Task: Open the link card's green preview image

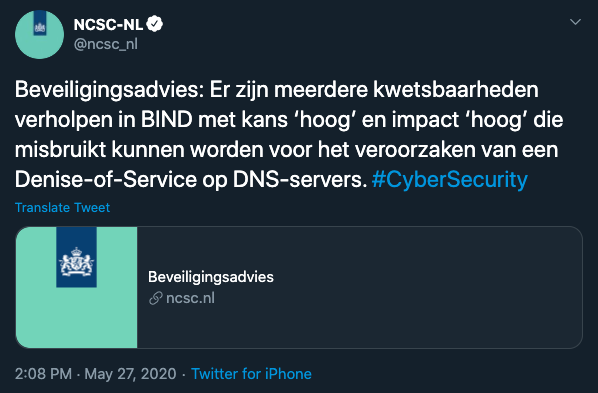Action: coord(76,287)
